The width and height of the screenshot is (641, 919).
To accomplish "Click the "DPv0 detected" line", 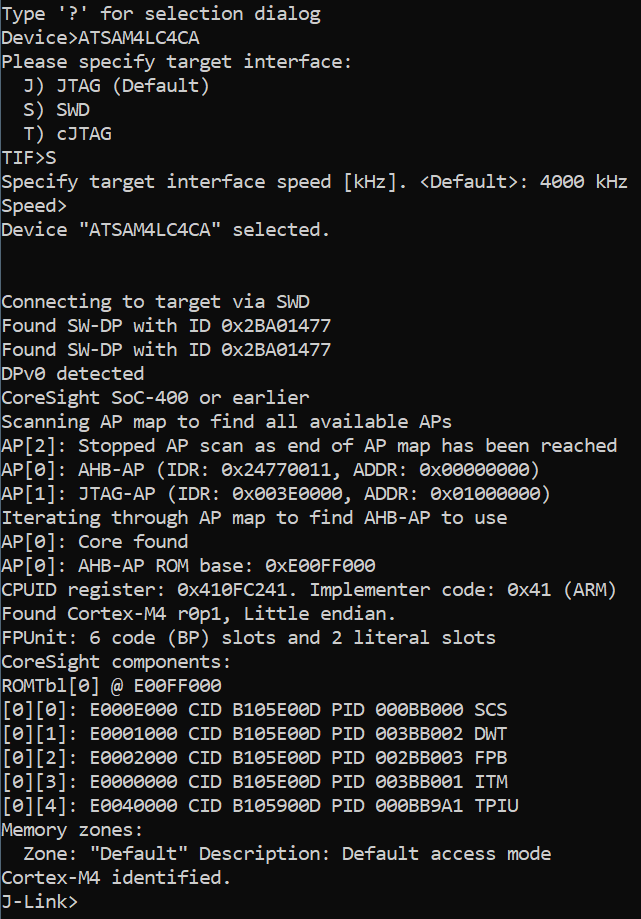I will click(x=73, y=374).
